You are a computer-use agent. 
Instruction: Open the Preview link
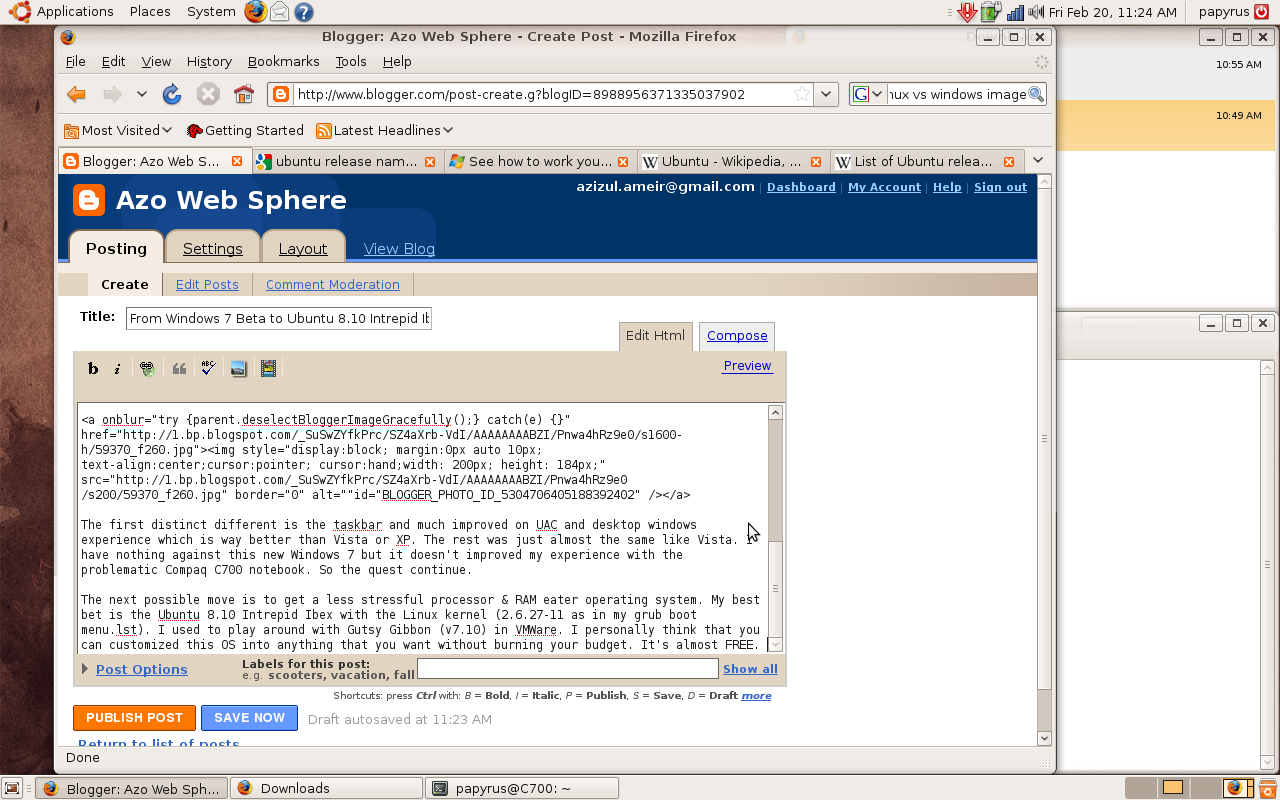747,366
